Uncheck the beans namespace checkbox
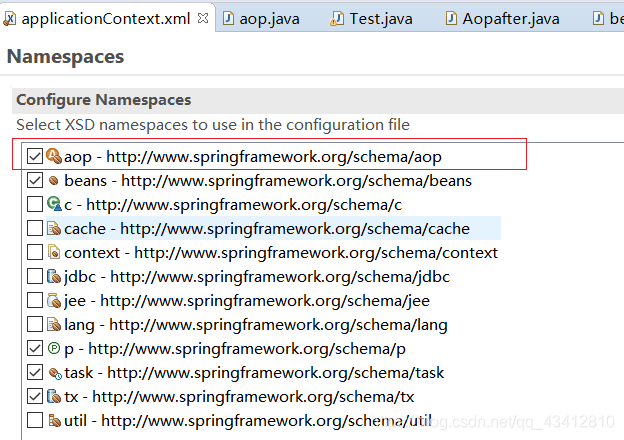Screen dimensions: 624x440 tap(35, 180)
